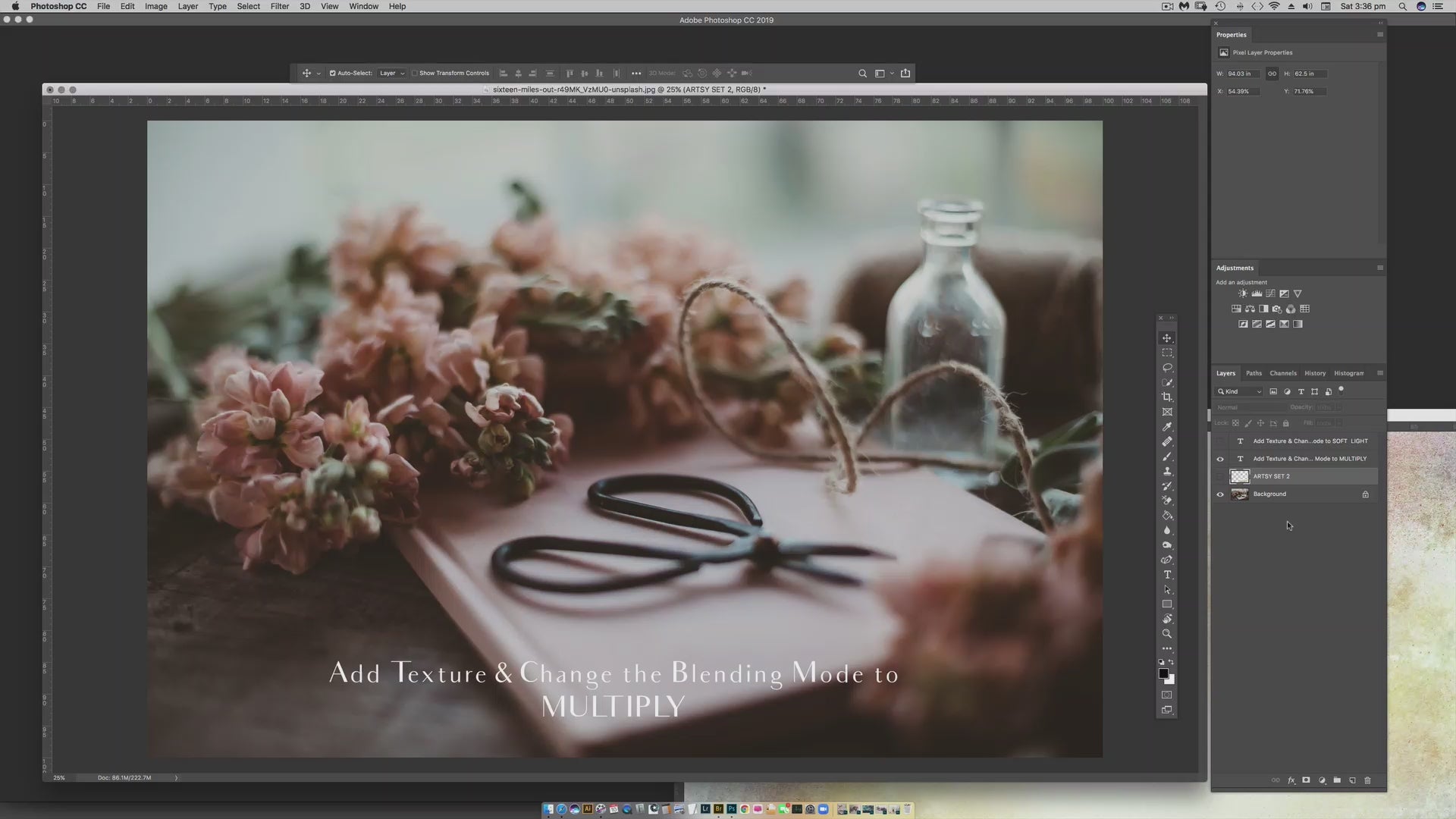Screen dimensions: 1456x819
Task: Click the Delete layer trash icon
Action: click(1367, 780)
